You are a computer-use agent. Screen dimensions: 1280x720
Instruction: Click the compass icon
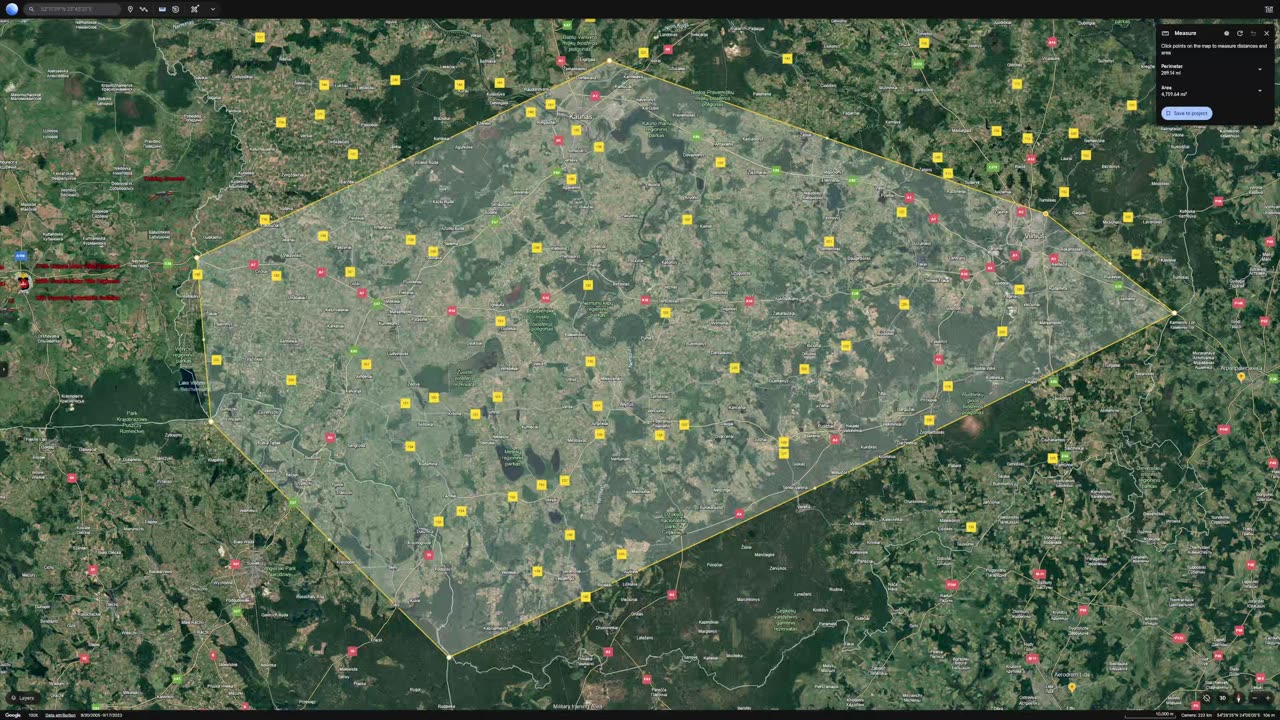pos(1239,698)
